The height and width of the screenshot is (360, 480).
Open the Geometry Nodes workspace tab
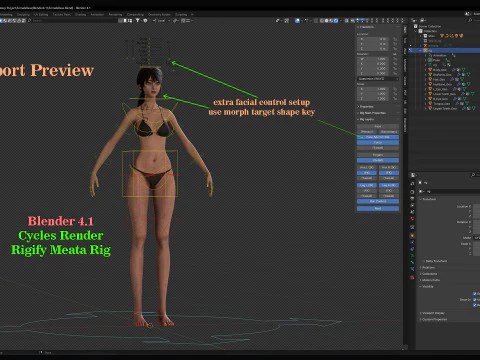[x=159, y=14]
